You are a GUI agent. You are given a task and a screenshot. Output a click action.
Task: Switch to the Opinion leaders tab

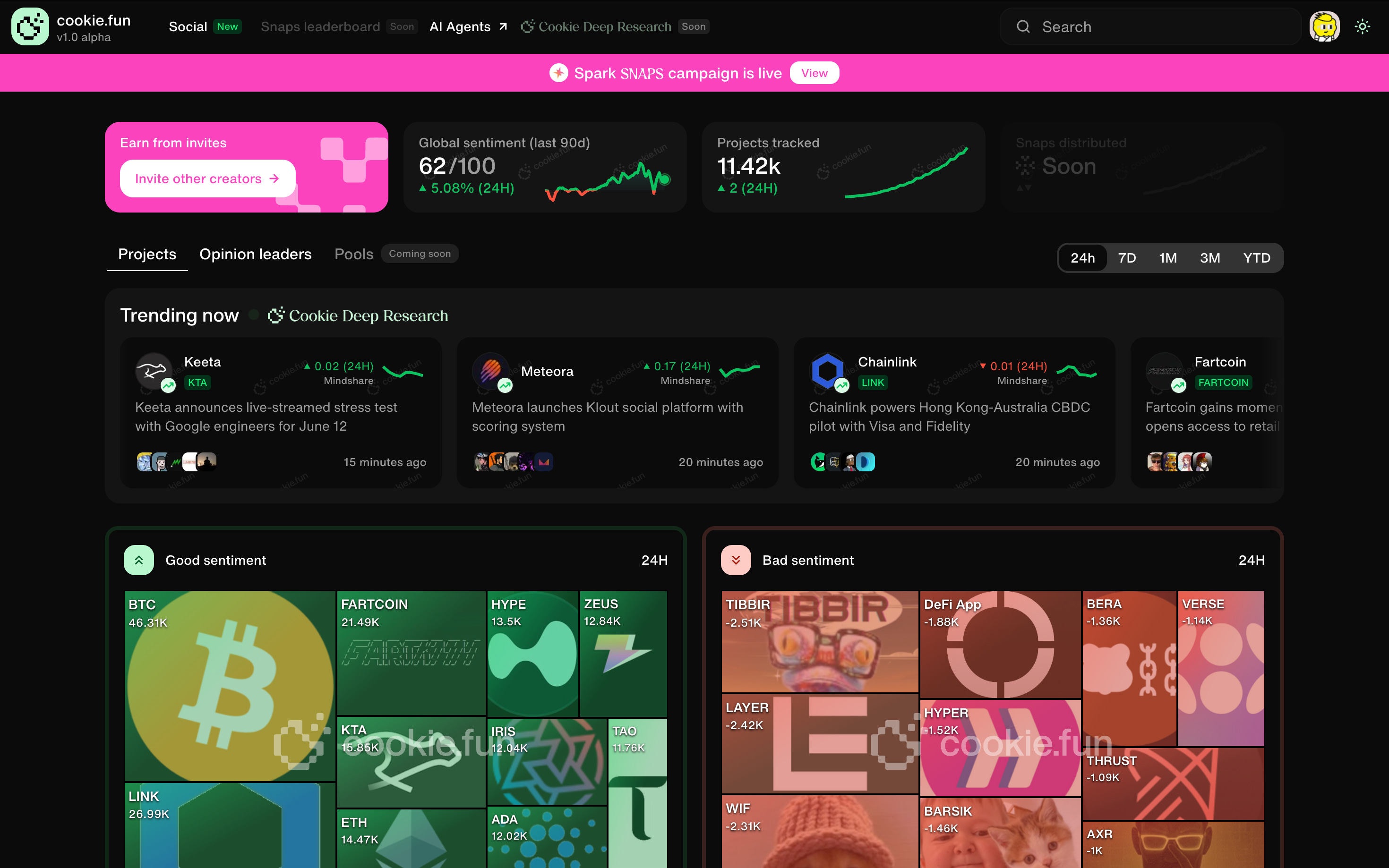(255, 255)
